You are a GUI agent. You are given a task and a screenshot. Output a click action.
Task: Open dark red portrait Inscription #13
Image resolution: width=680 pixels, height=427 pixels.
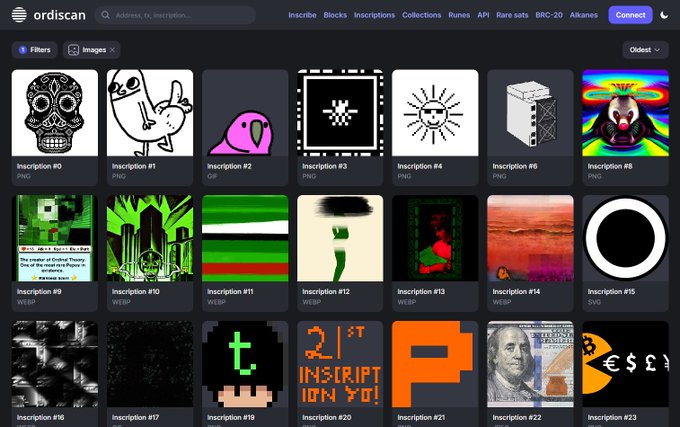coord(435,238)
